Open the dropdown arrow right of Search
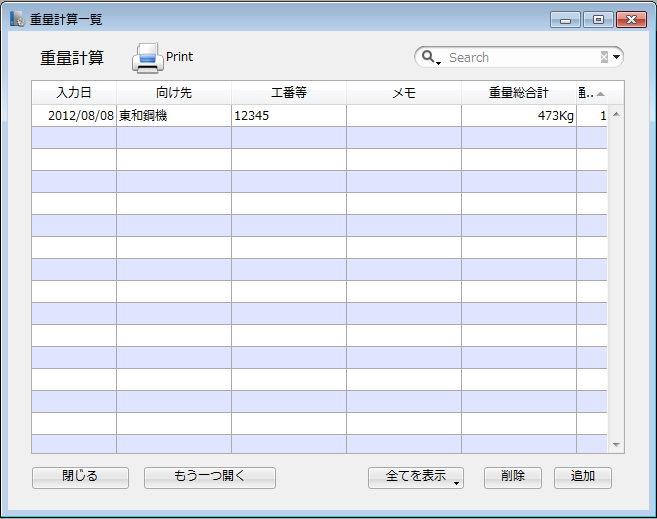 coord(617,57)
